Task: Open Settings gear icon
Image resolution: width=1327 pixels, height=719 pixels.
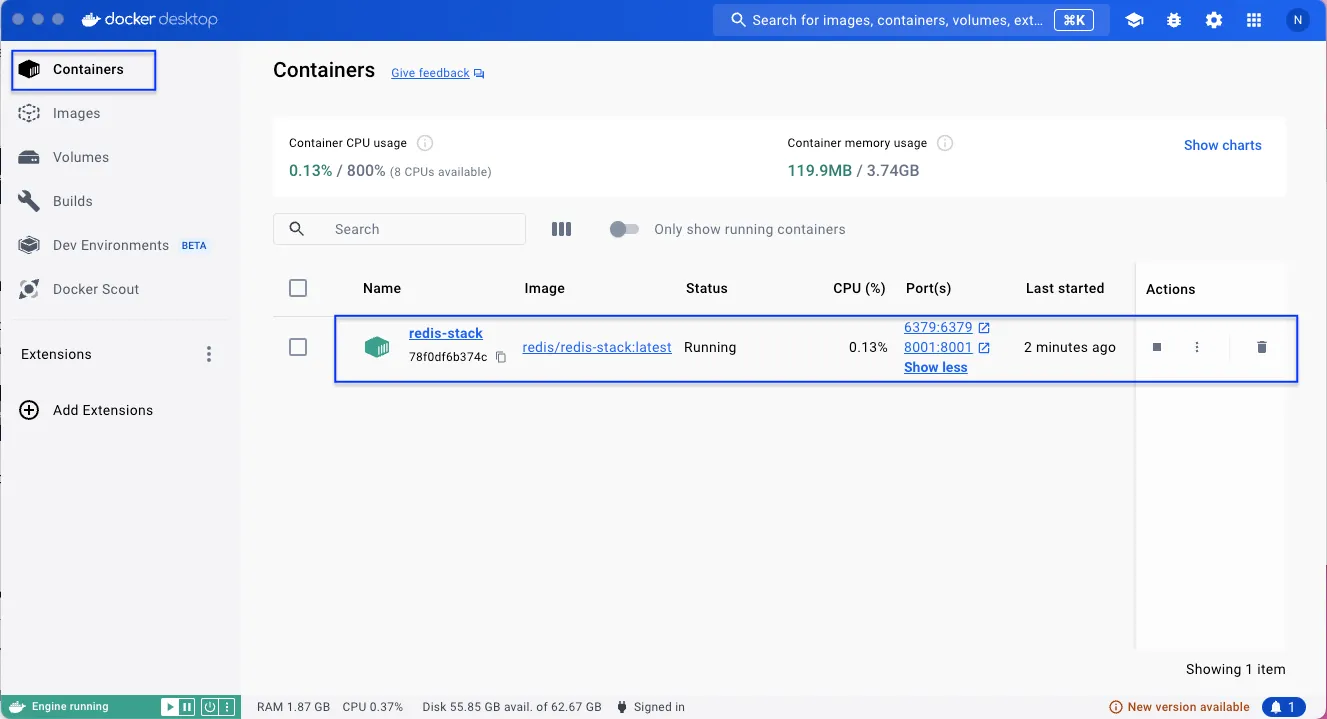Action: [x=1214, y=20]
